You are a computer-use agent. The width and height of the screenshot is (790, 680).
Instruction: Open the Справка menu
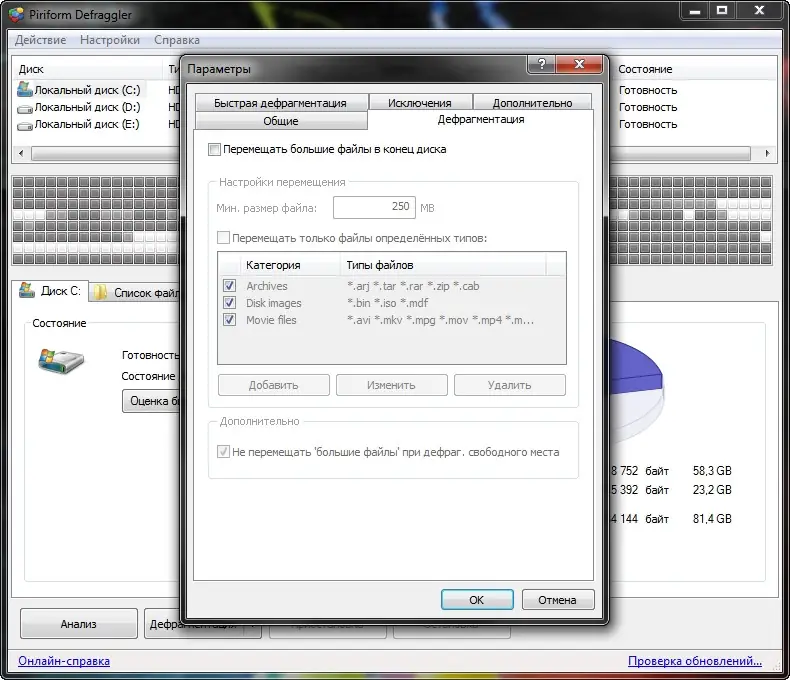pyautogui.click(x=177, y=40)
